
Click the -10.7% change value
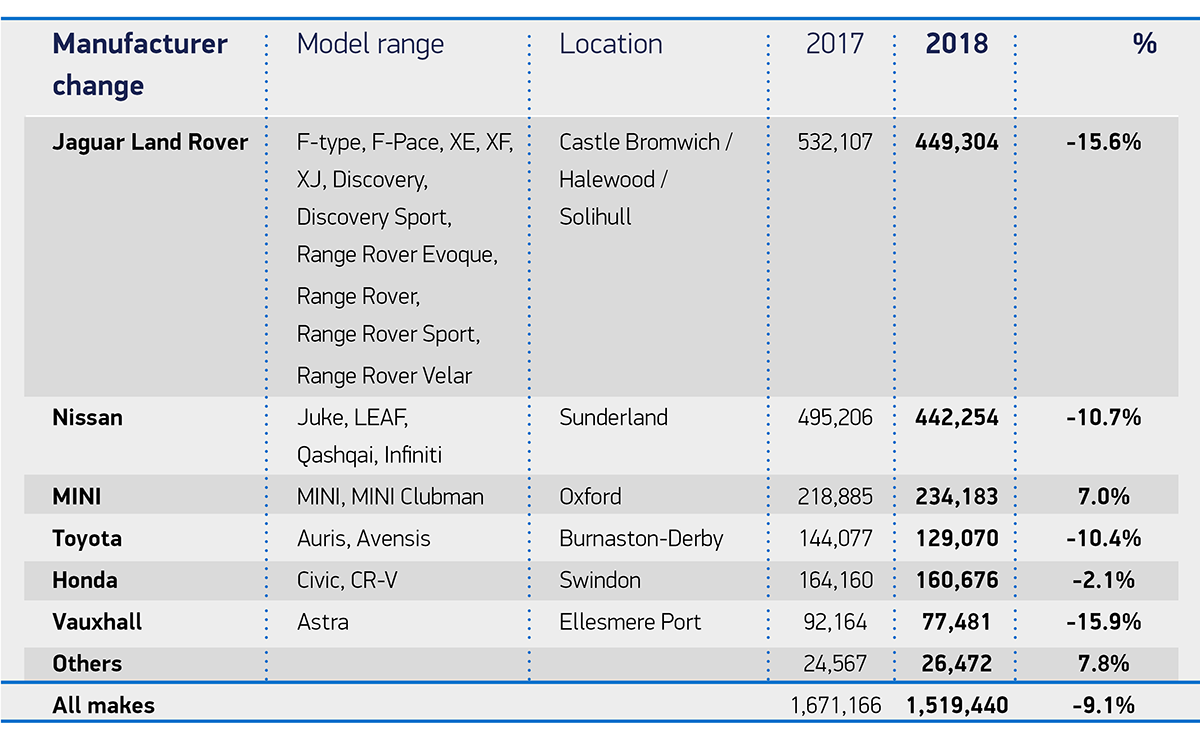tap(1104, 417)
